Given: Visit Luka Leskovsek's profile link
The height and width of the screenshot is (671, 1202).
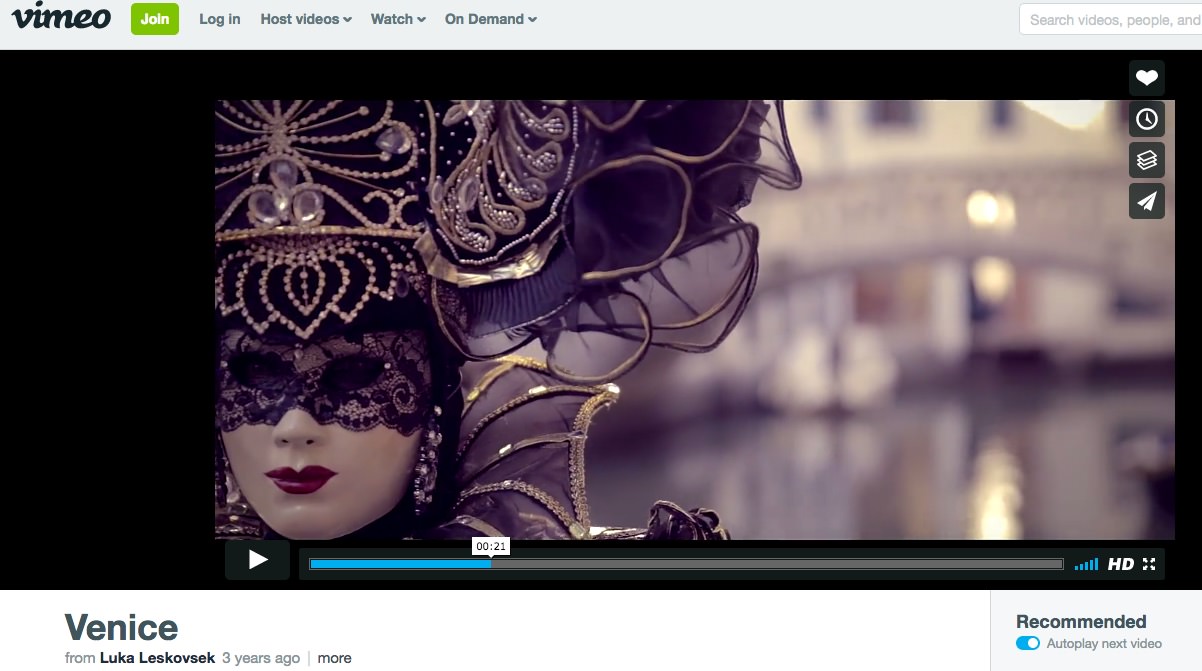Looking at the screenshot, I should pyautogui.click(x=157, y=658).
